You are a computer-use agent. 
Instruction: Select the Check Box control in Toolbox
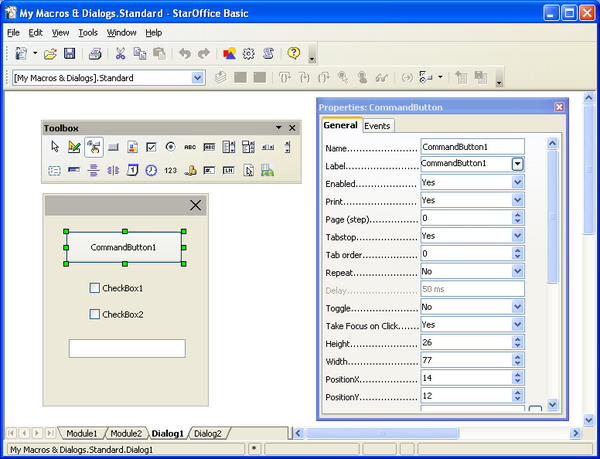click(151, 147)
